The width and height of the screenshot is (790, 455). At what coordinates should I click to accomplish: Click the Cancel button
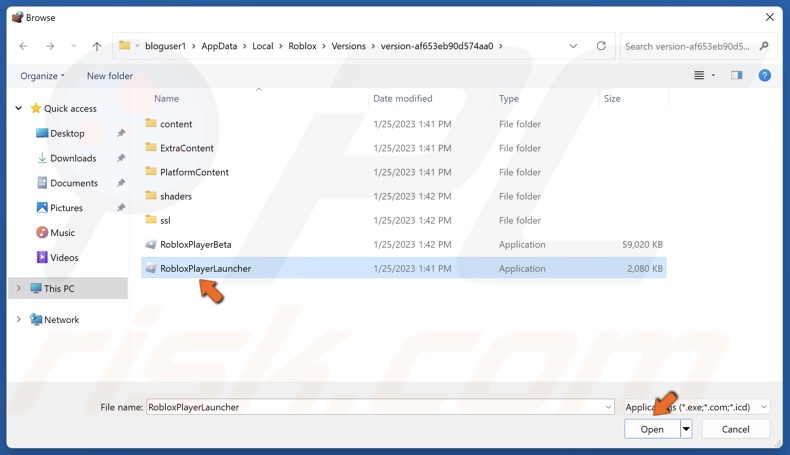coord(735,429)
